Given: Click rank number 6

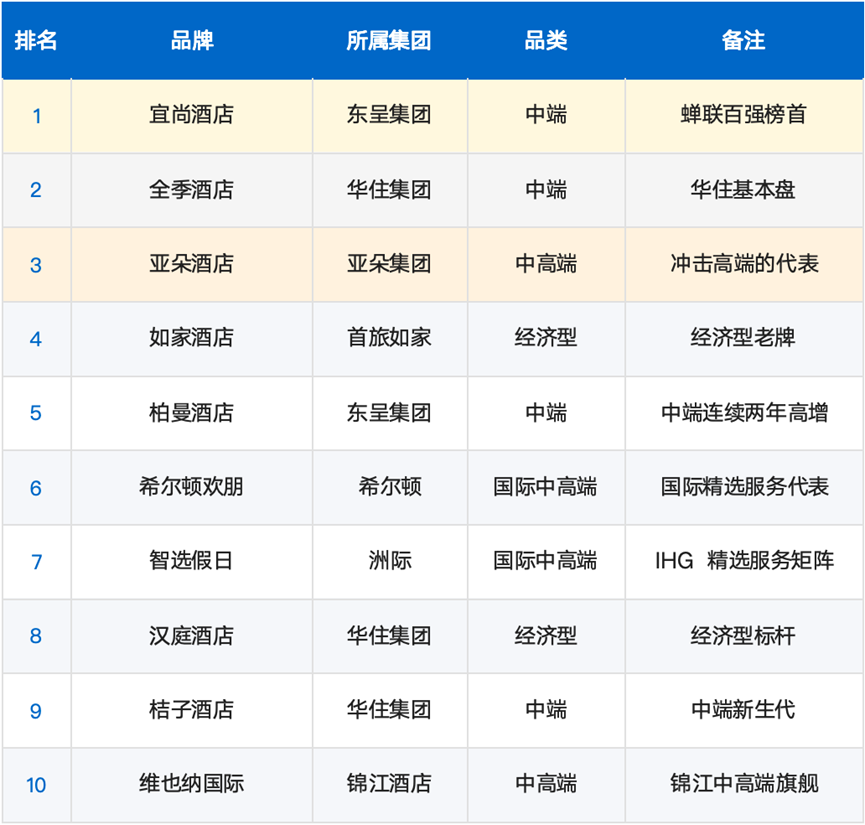Looking at the screenshot, I should click(36, 488).
